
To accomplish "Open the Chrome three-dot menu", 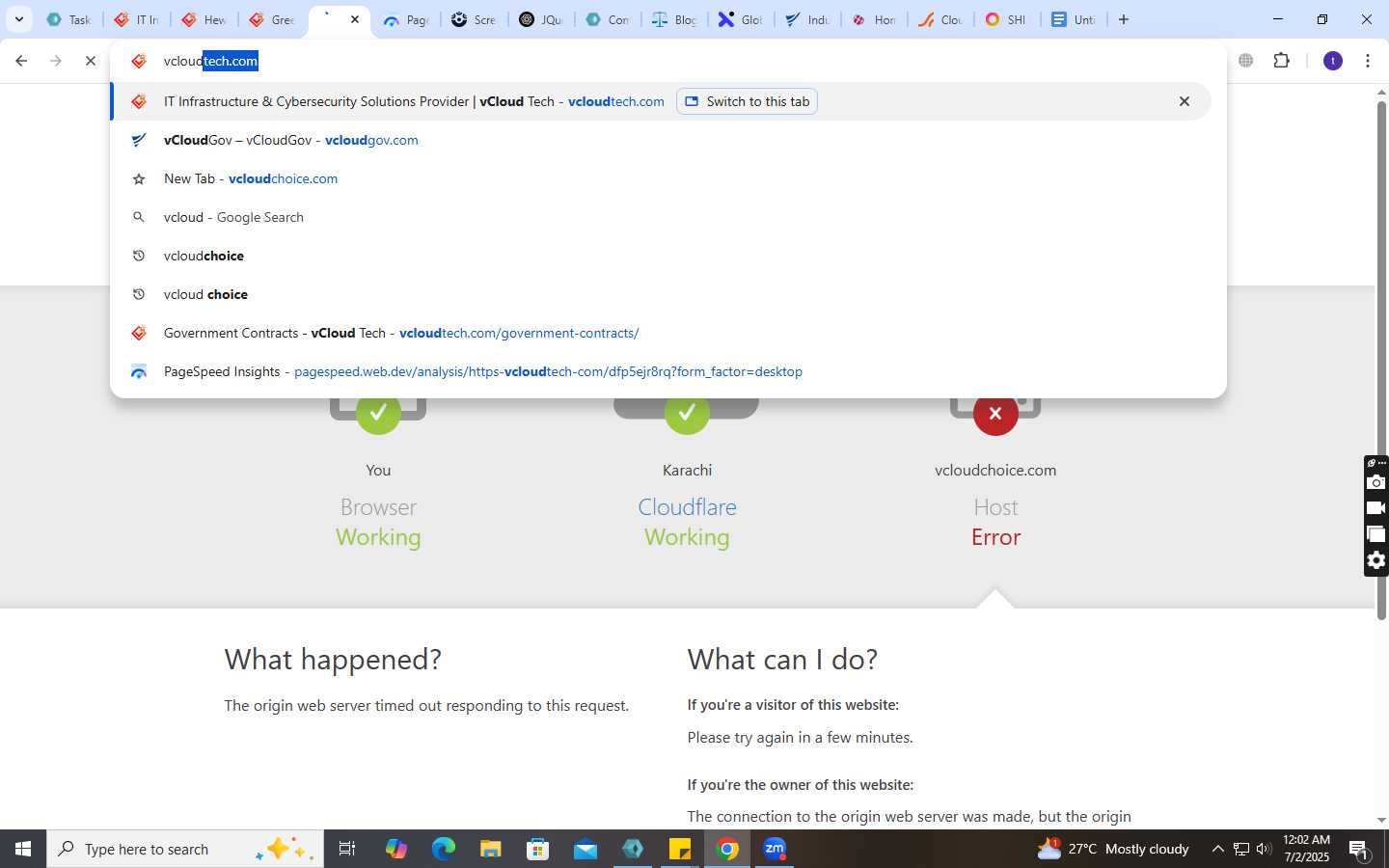I will (x=1368, y=61).
